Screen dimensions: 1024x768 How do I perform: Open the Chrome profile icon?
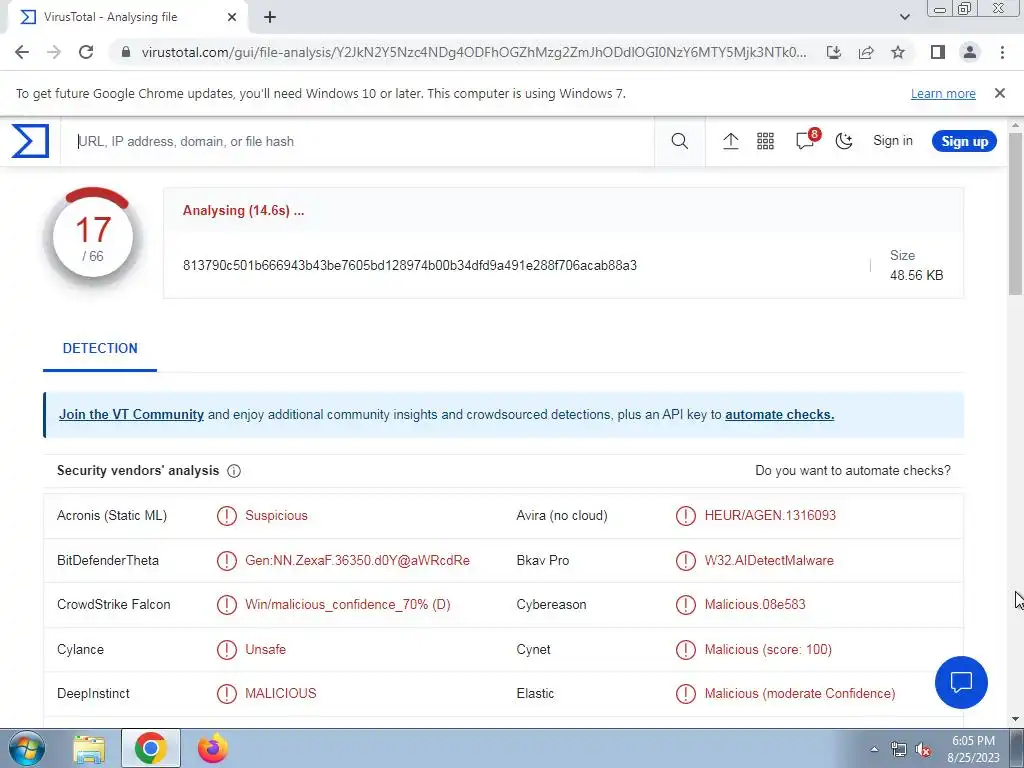970,52
